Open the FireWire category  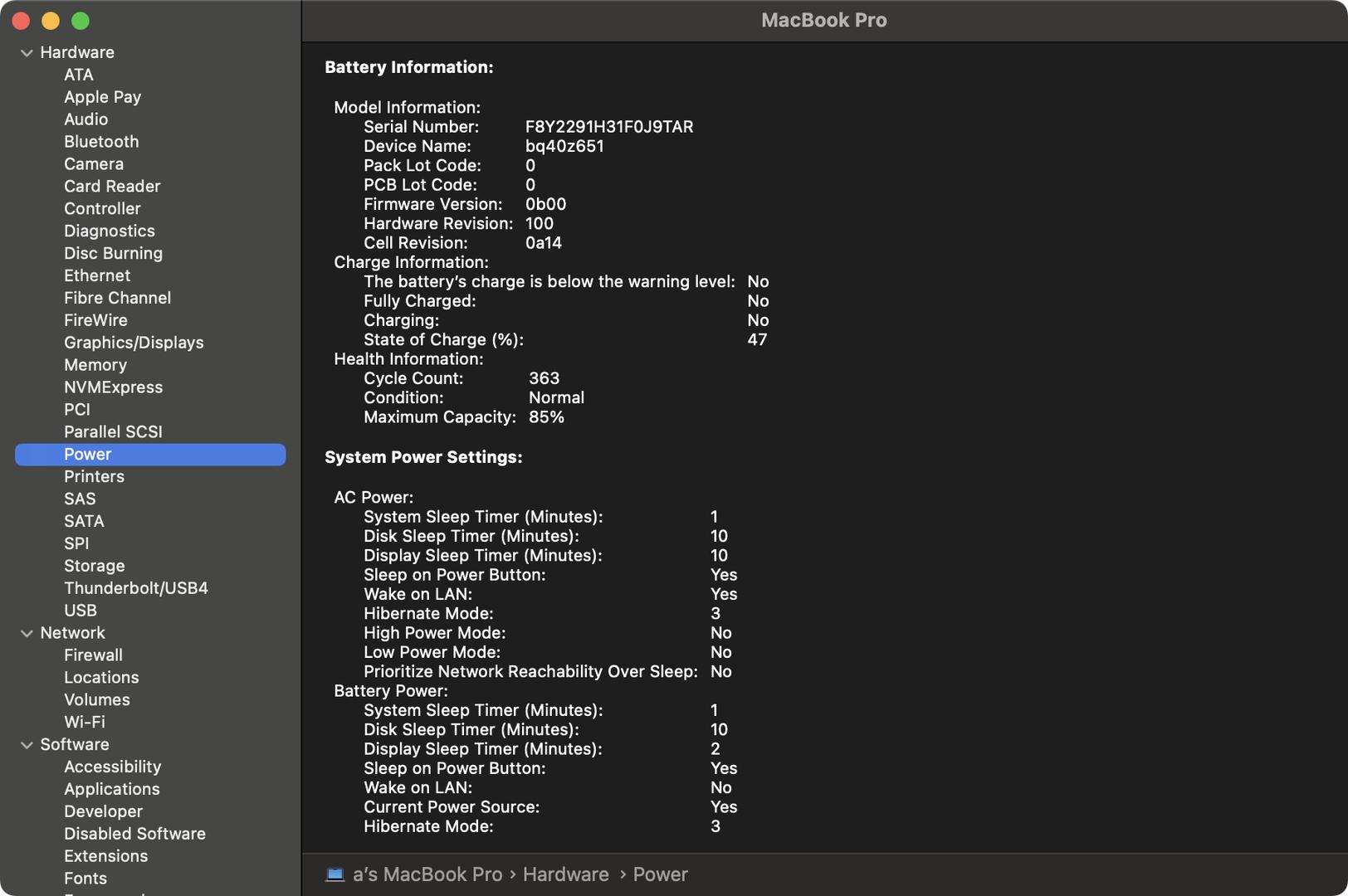pyautogui.click(x=96, y=321)
